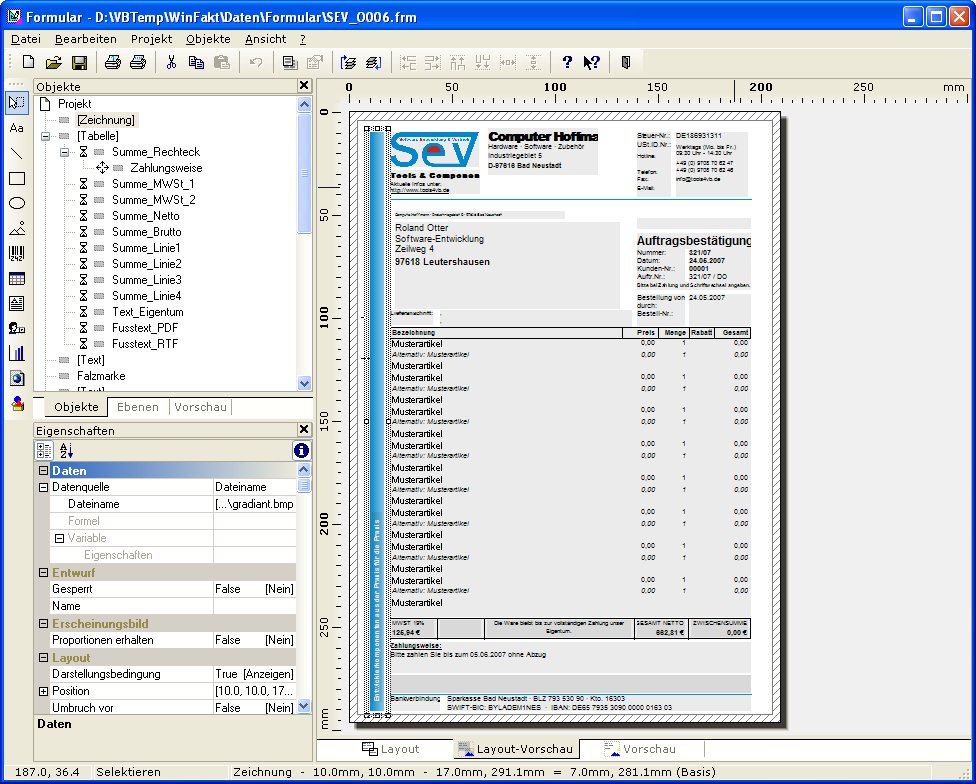The width and height of the screenshot is (976, 784).
Task: Collapse the [Tabelle] tree node
Action: click(x=43, y=136)
